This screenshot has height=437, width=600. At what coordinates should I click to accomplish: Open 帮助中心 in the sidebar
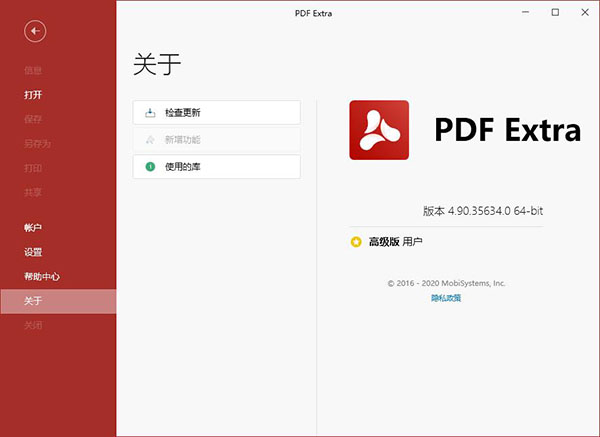click(x=42, y=276)
